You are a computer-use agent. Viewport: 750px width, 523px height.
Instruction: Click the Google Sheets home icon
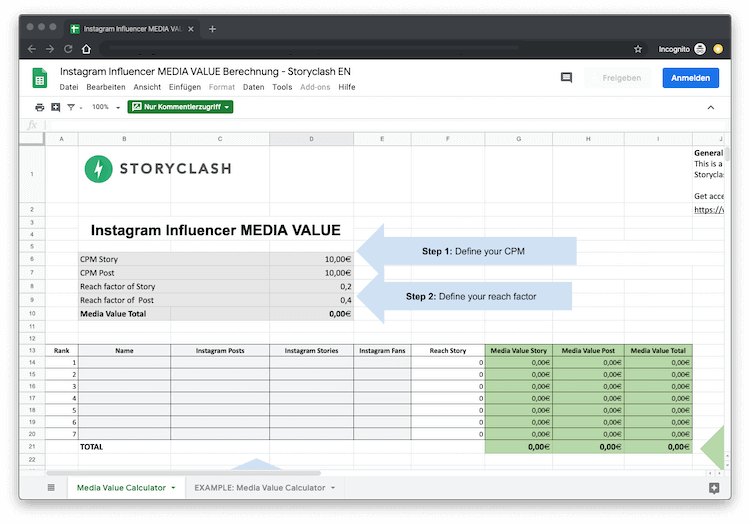(40, 78)
